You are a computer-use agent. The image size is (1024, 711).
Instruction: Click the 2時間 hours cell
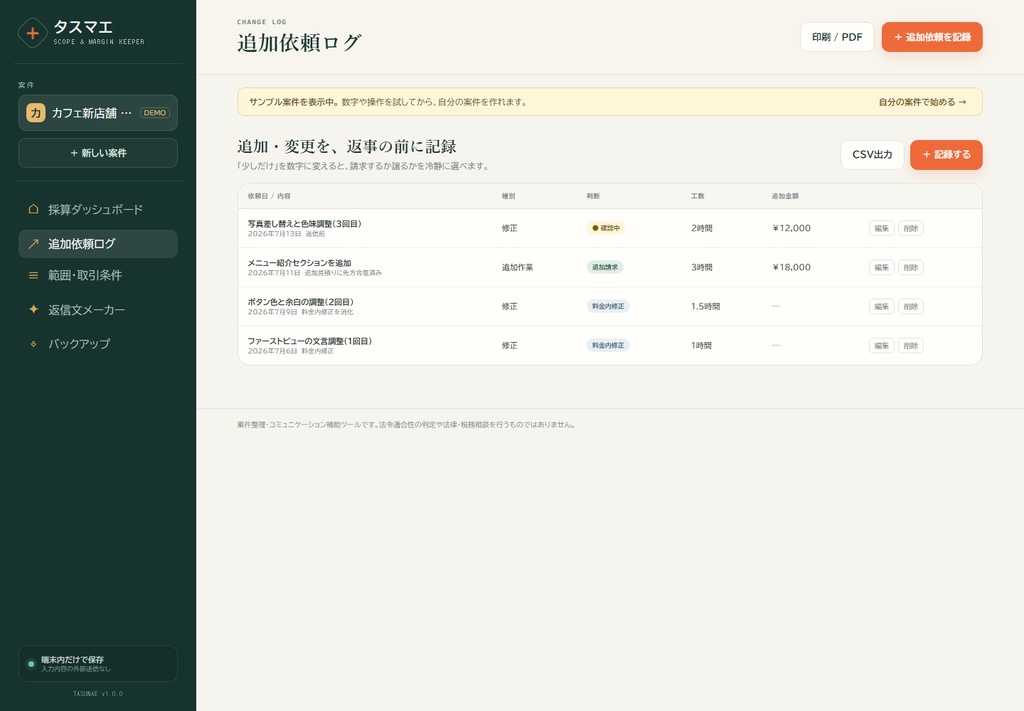click(x=701, y=228)
